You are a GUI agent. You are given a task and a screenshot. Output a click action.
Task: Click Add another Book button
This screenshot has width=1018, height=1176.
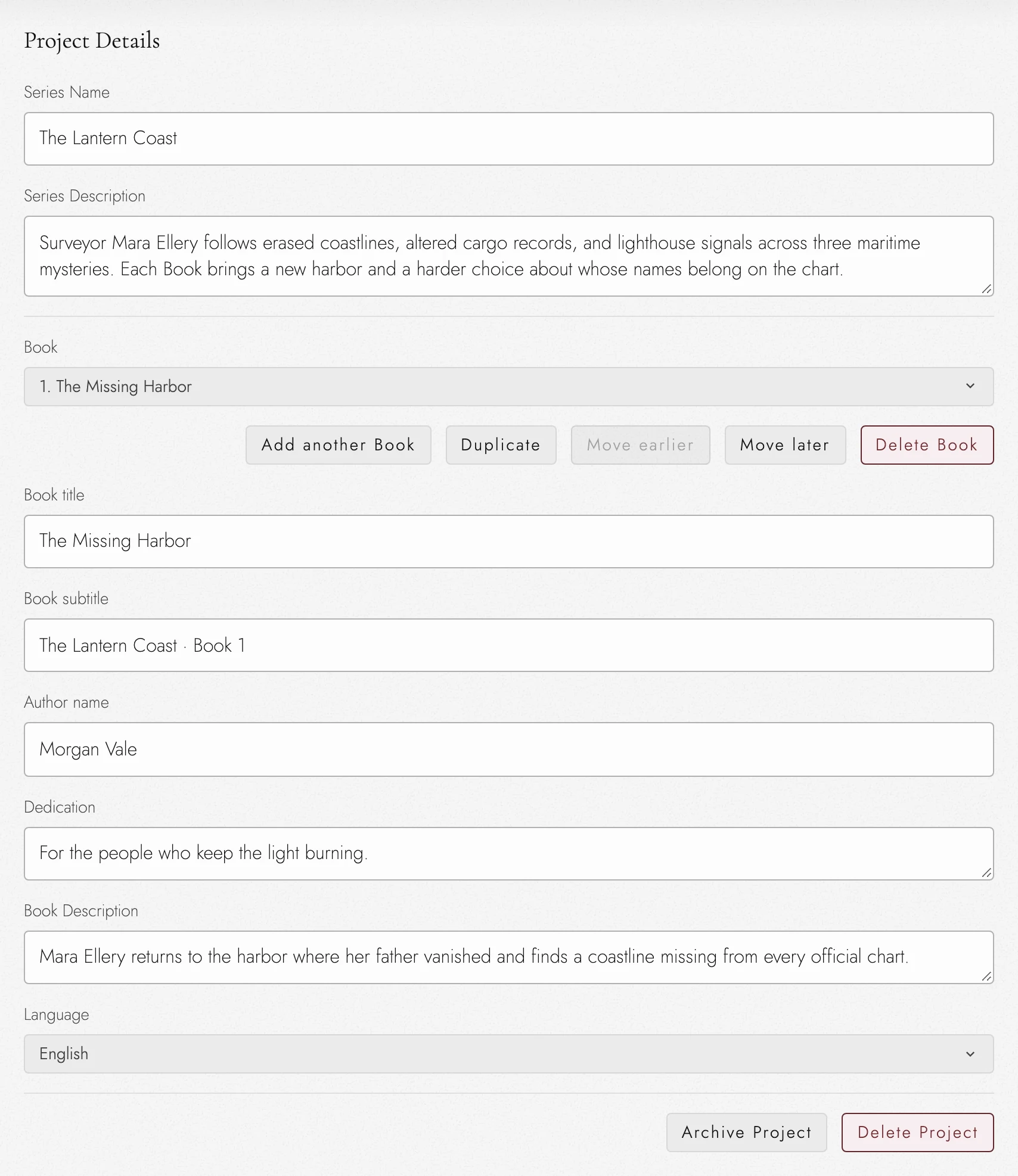(338, 445)
